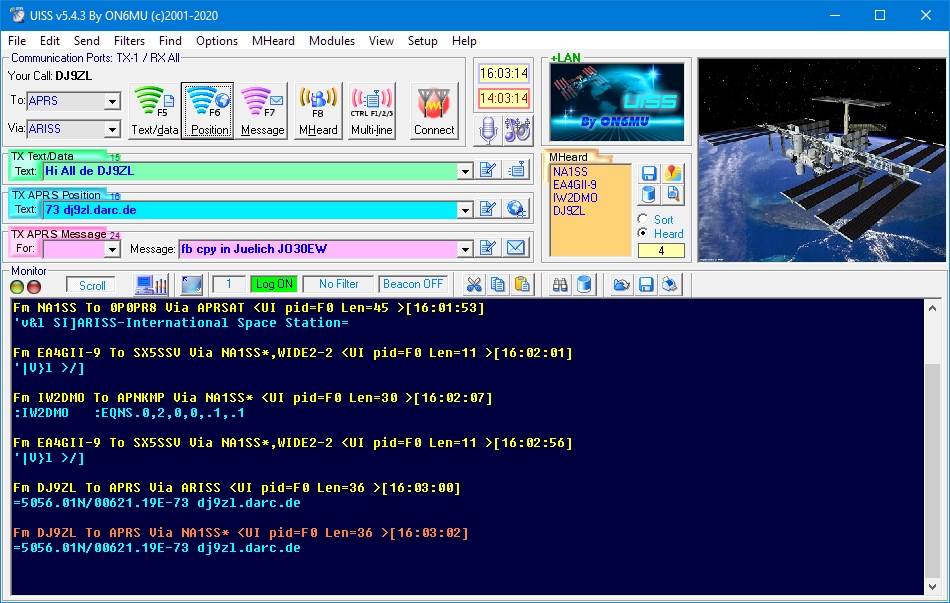Open the audio mixer music-note icon
The image size is (950, 603).
click(517, 130)
